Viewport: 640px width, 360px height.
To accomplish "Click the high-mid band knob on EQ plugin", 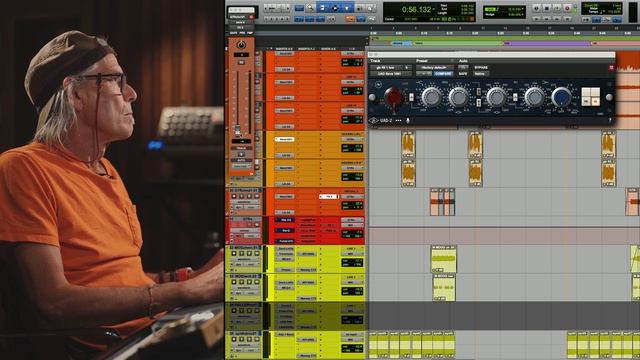I will coord(458,97).
